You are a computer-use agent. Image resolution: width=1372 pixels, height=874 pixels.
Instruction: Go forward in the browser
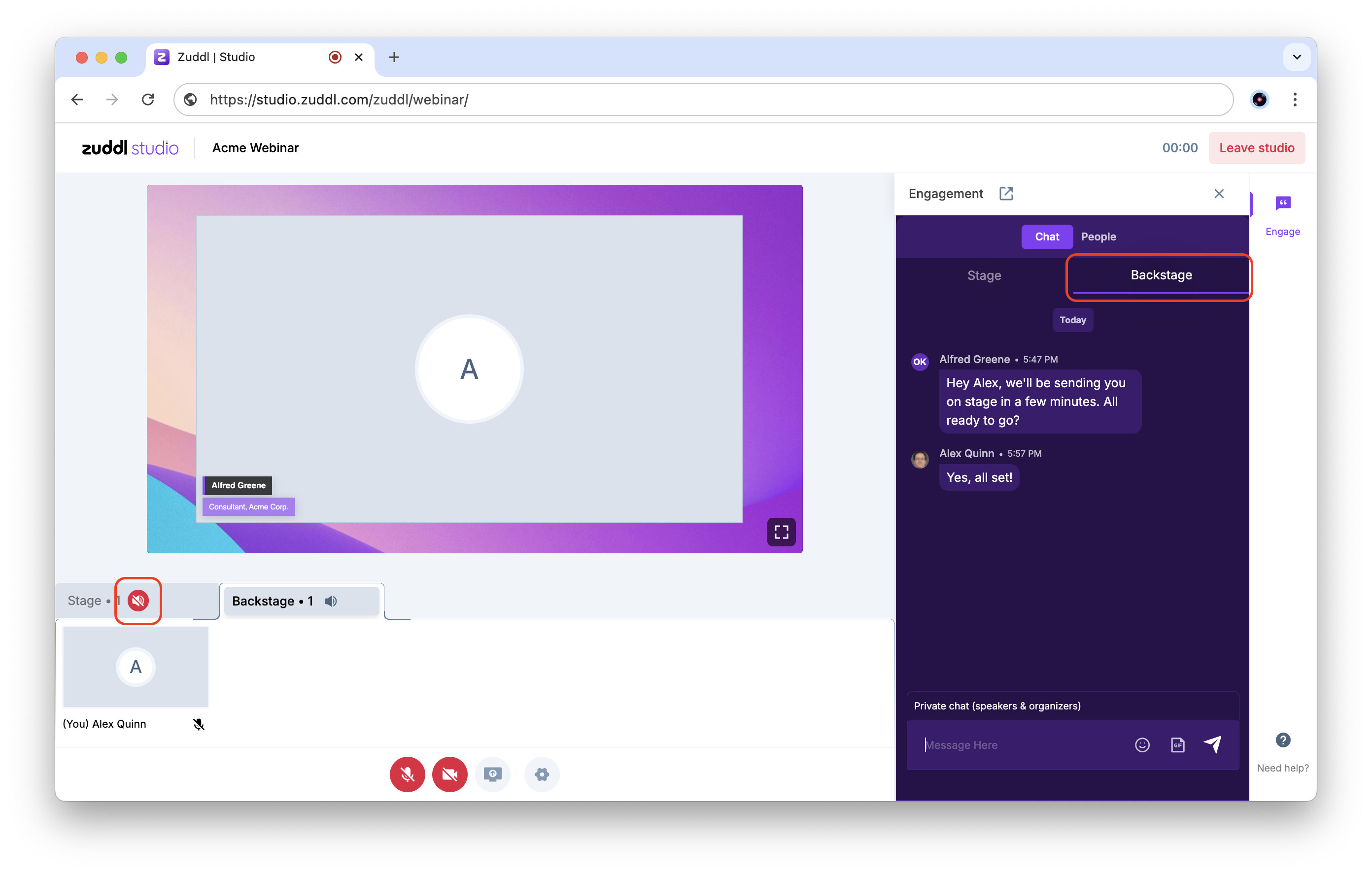coord(112,100)
